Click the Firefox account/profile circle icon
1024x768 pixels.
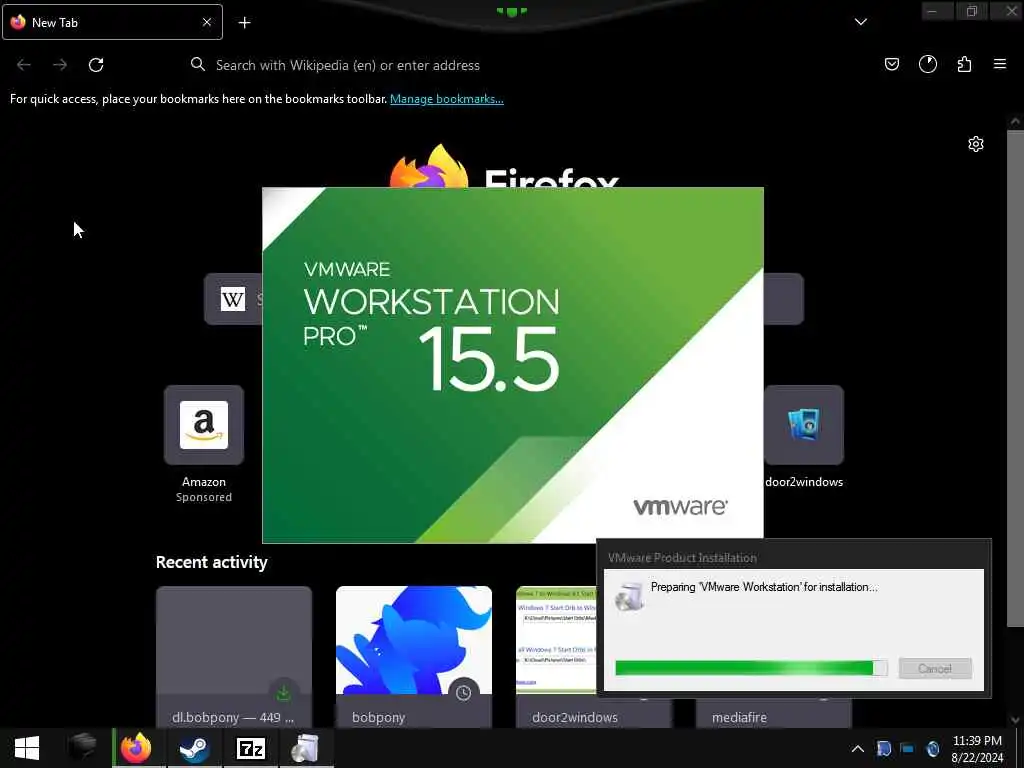pyautogui.click(x=927, y=64)
